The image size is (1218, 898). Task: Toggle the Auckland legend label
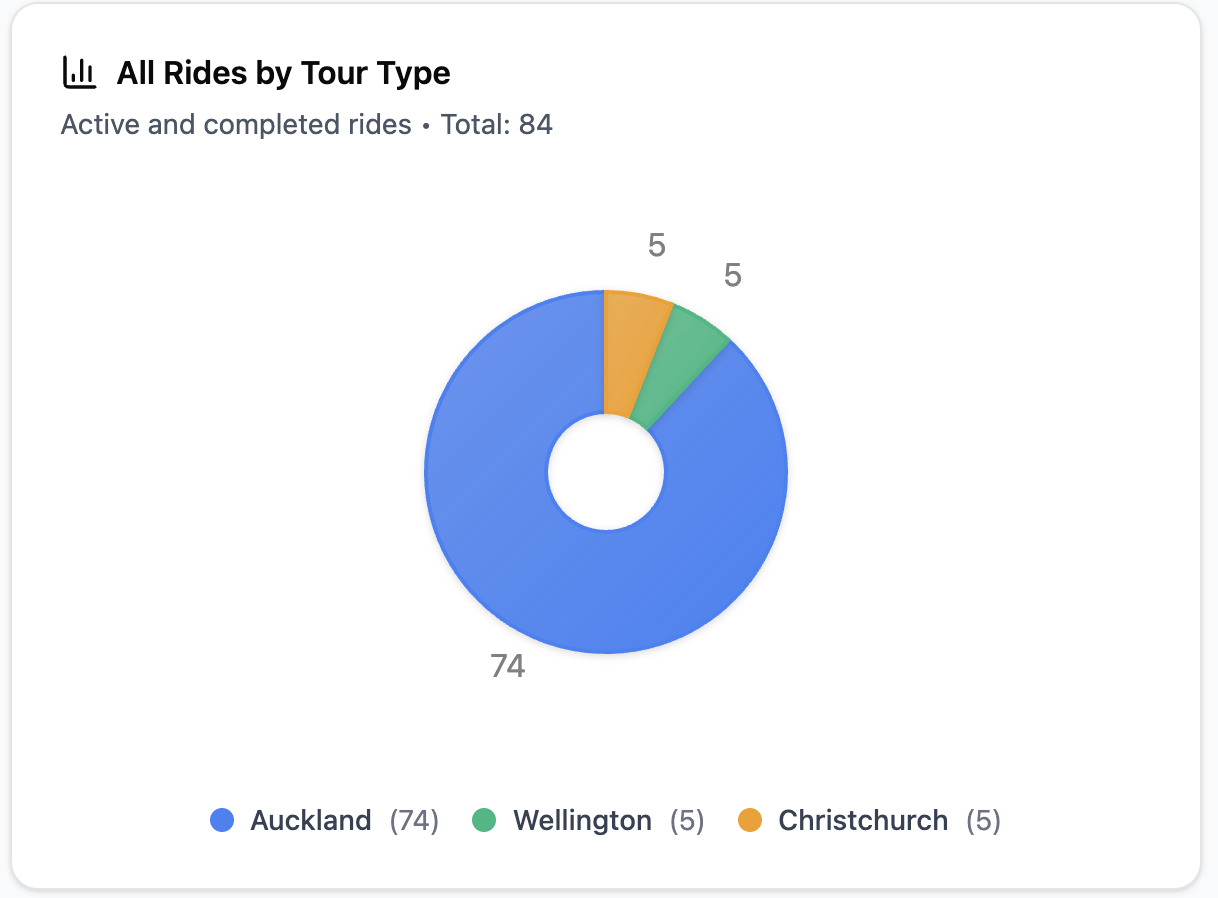(x=310, y=821)
